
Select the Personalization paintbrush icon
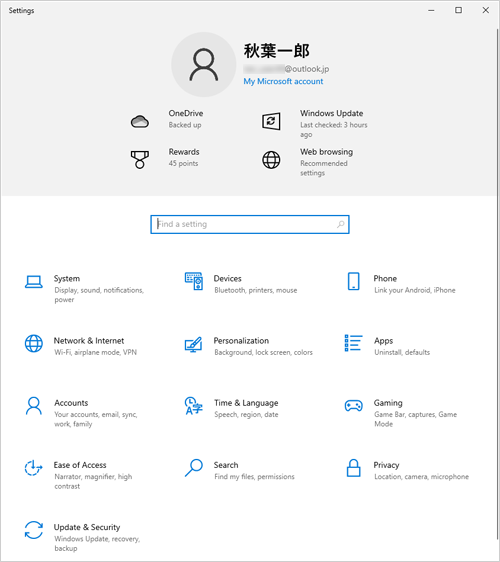click(194, 344)
